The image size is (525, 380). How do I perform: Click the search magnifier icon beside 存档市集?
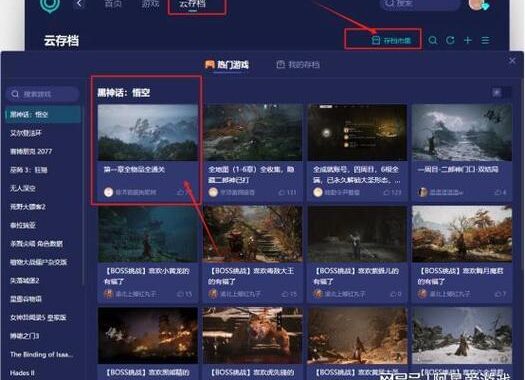click(433, 41)
